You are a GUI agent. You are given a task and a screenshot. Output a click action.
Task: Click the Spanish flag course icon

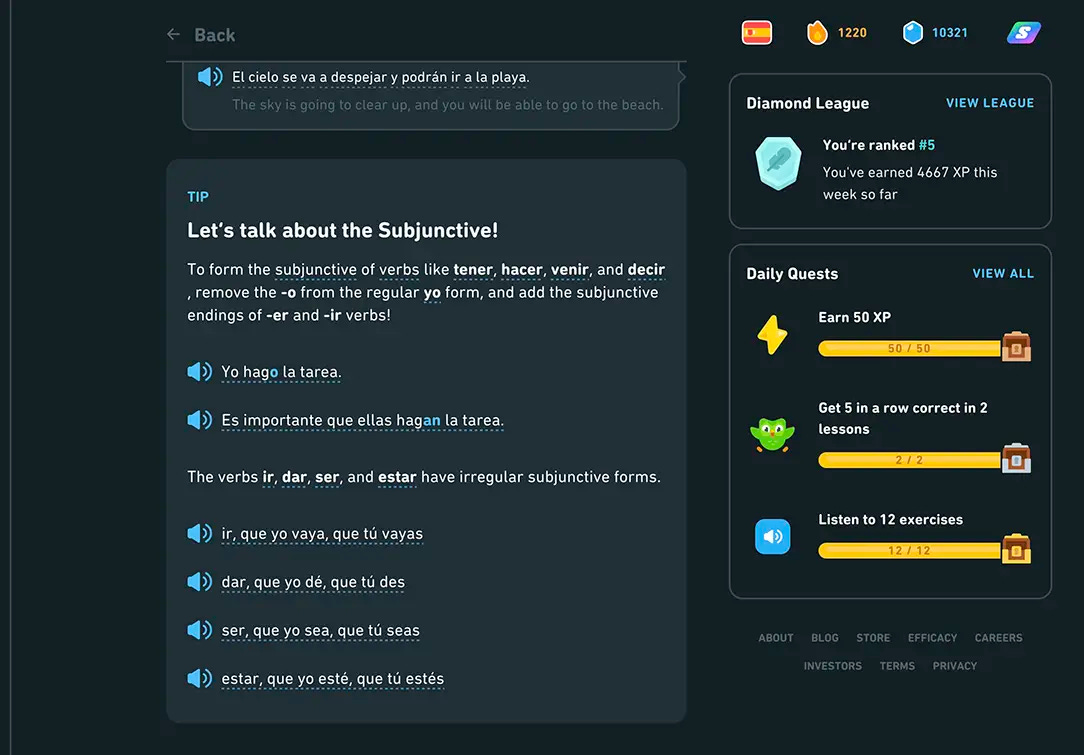tap(756, 31)
